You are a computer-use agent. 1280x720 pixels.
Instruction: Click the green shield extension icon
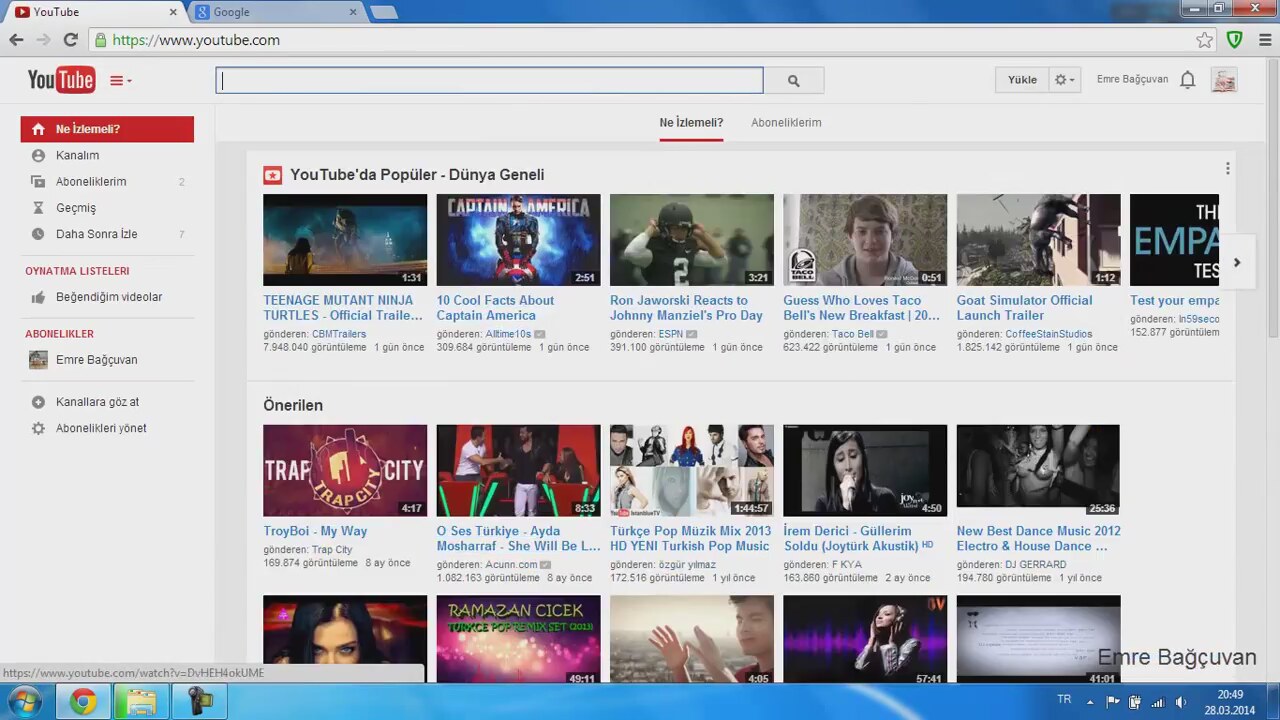tap(1235, 40)
